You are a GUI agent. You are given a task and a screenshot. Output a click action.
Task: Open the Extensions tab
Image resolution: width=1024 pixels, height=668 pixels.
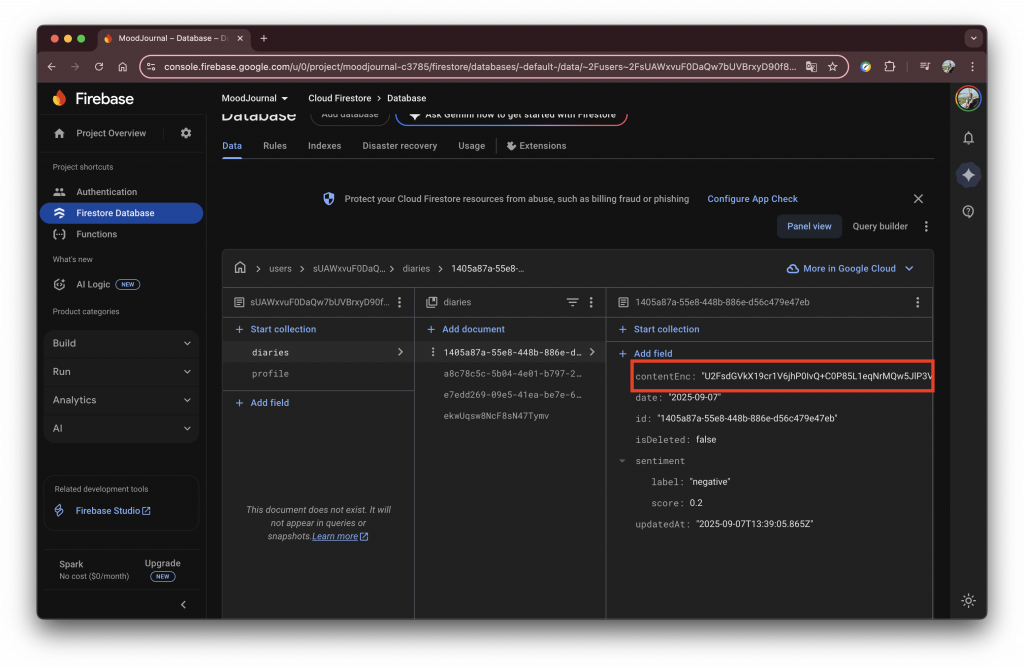536,146
